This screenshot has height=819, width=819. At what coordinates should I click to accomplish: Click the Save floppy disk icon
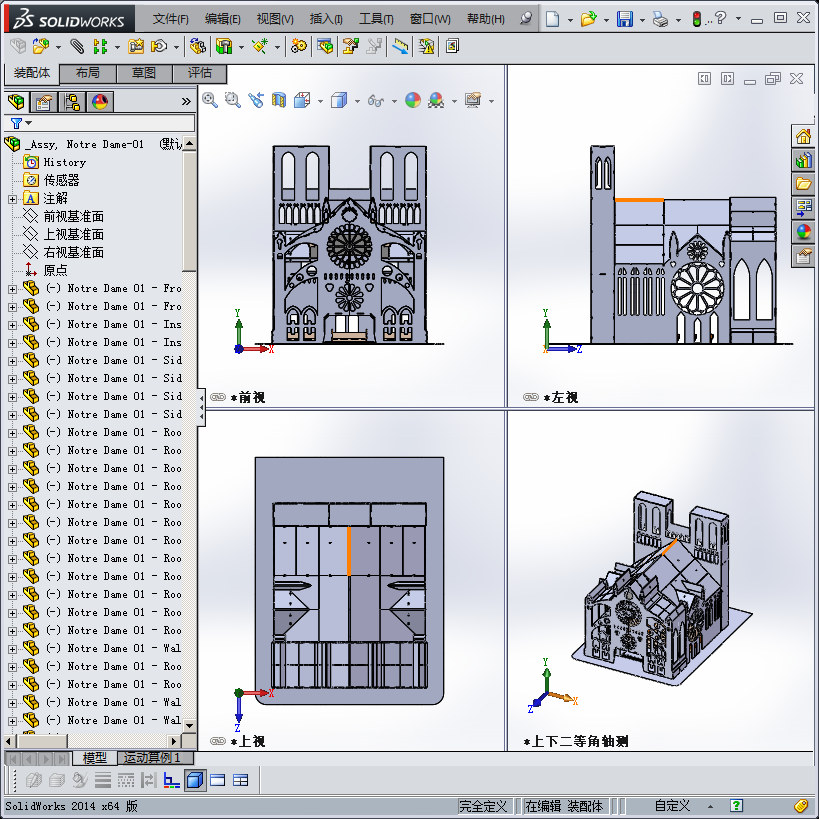coord(625,19)
